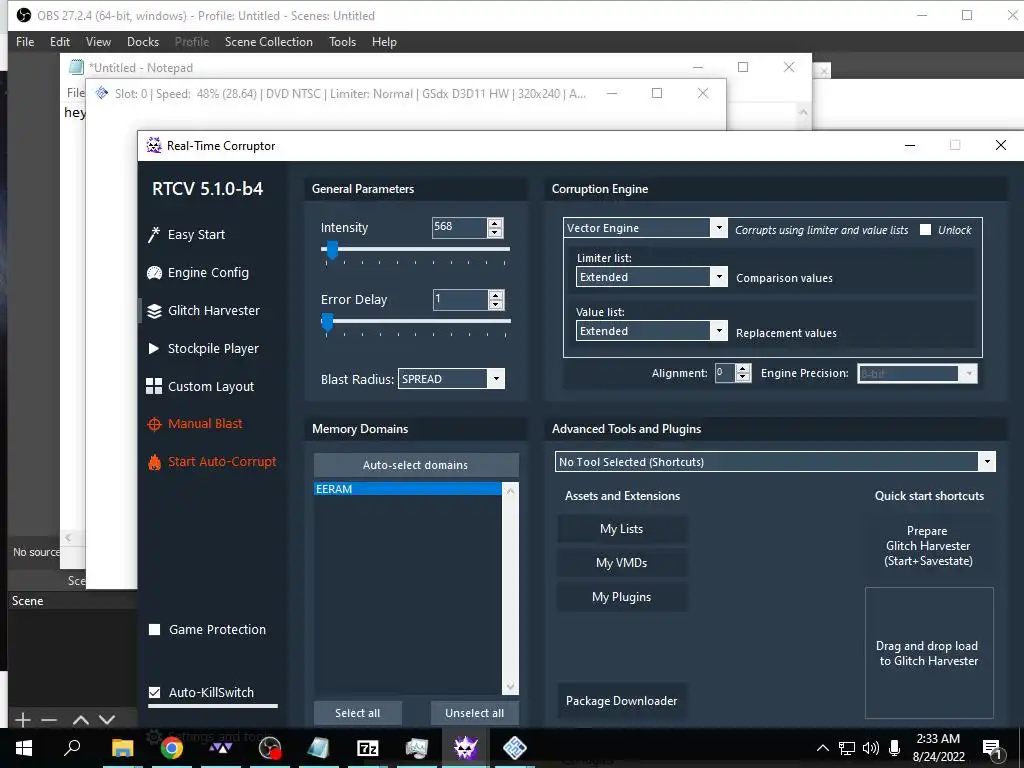Enable the Game Protection checkbox
Viewport: 1024px width, 768px height.
pyautogui.click(x=155, y=630)
